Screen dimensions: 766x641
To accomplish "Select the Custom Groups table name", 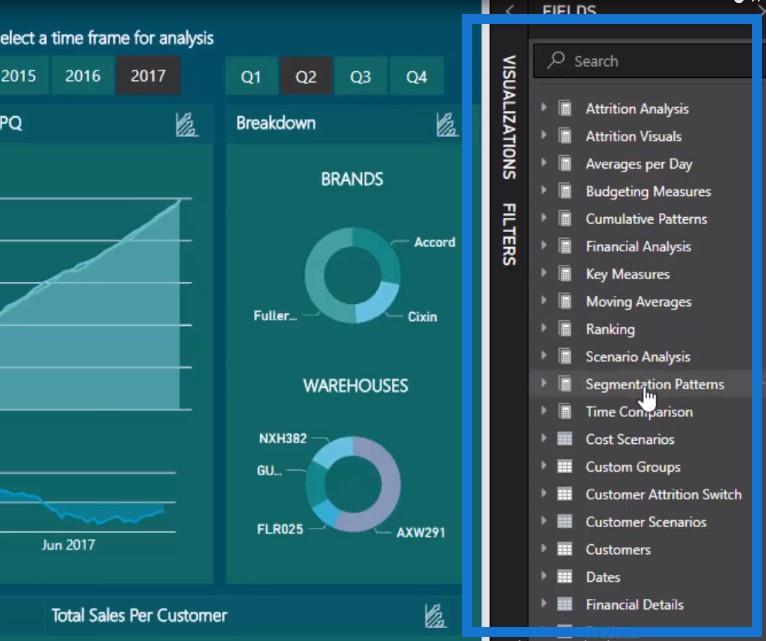I will pyautogui.click(x=633, y=467).
